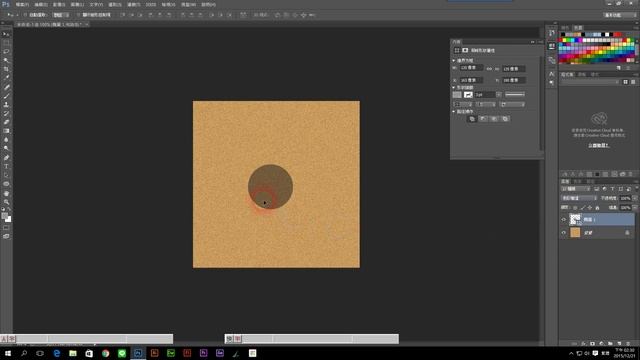
Task: Select the Eraser tool
Action: (6, 122)
